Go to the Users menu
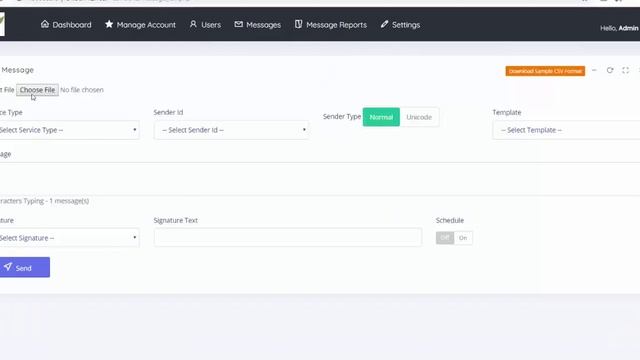Viewport: 640px width, 360px height. click(205, 25)
